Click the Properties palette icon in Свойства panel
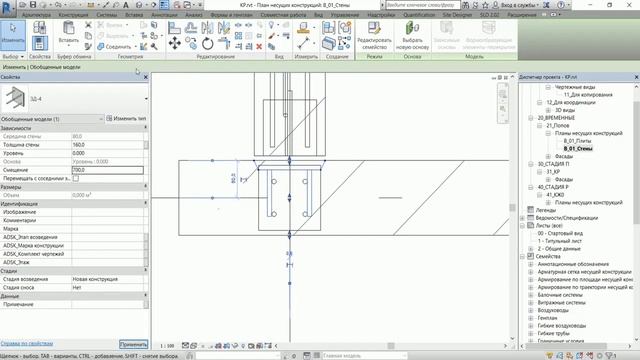 [x=40, y=43]
